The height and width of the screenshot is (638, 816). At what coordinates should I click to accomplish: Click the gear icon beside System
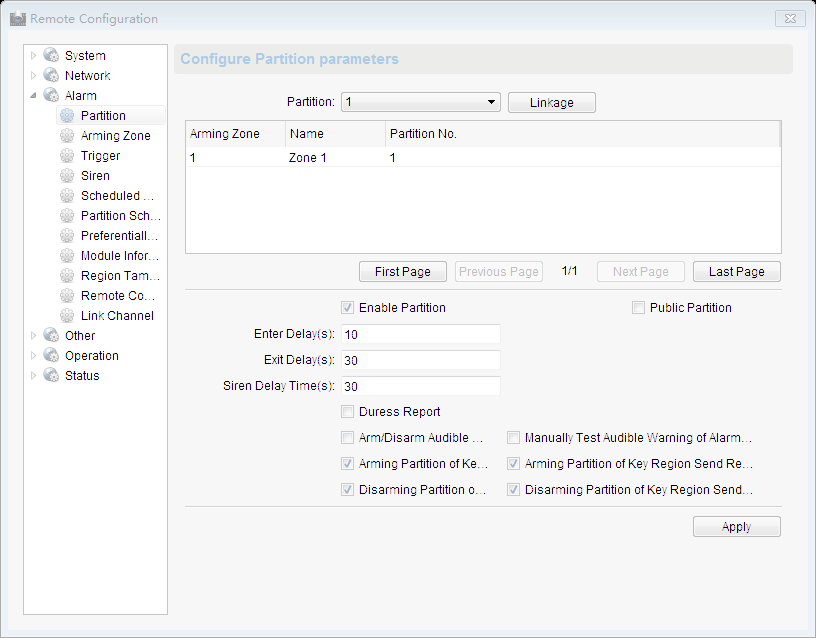click(51, 55)
